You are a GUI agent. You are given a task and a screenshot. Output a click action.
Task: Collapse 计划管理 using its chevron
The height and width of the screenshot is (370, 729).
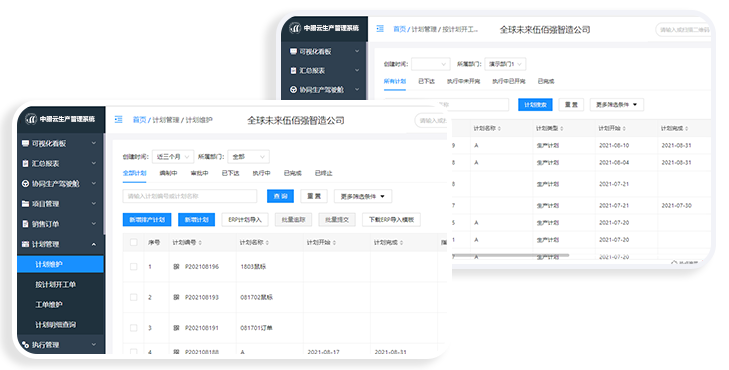point(94,244)
